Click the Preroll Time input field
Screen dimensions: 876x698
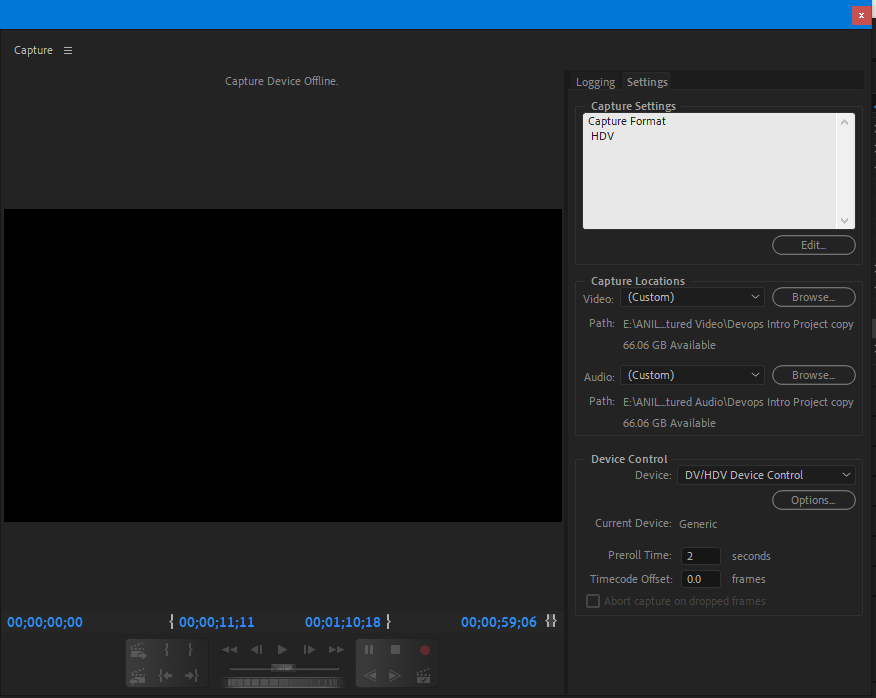click(x=701, y=556)
